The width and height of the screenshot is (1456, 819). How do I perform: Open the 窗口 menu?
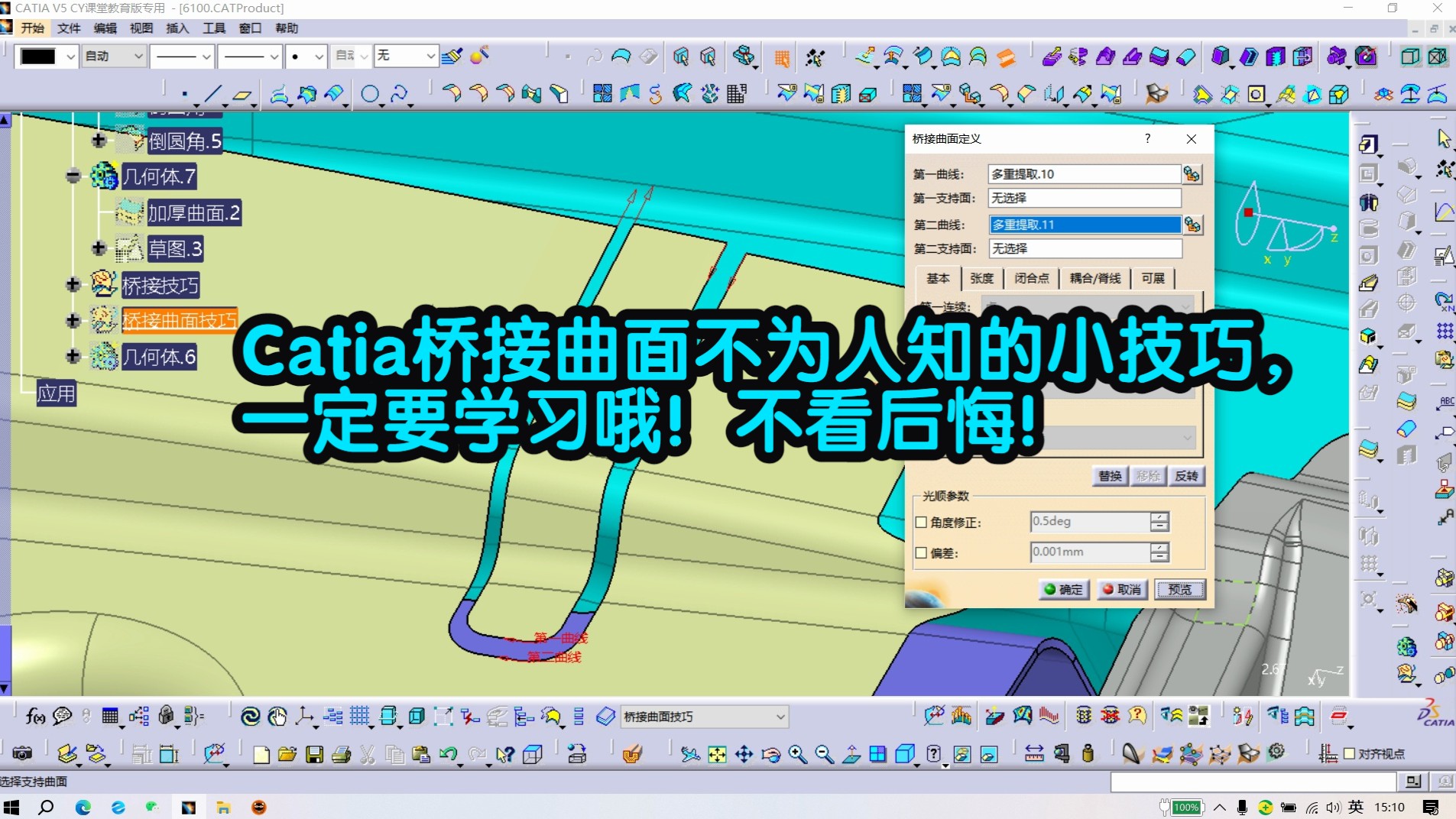pyautogui.click(x=250, y=28)
